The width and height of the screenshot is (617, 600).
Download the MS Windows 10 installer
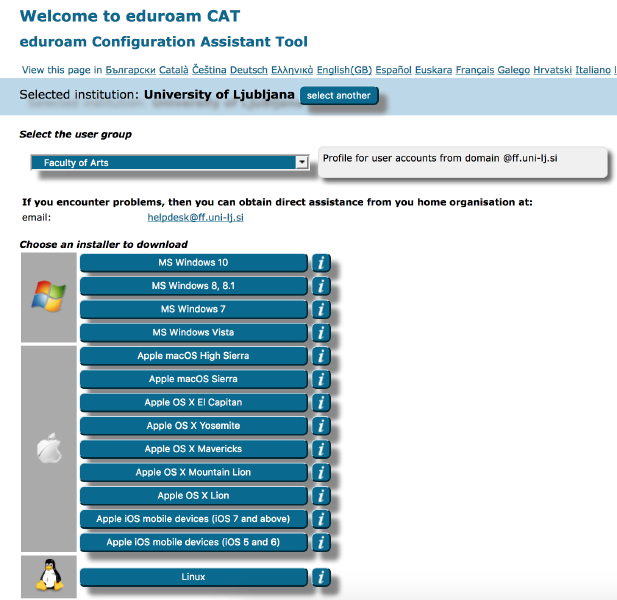(193, 263)
